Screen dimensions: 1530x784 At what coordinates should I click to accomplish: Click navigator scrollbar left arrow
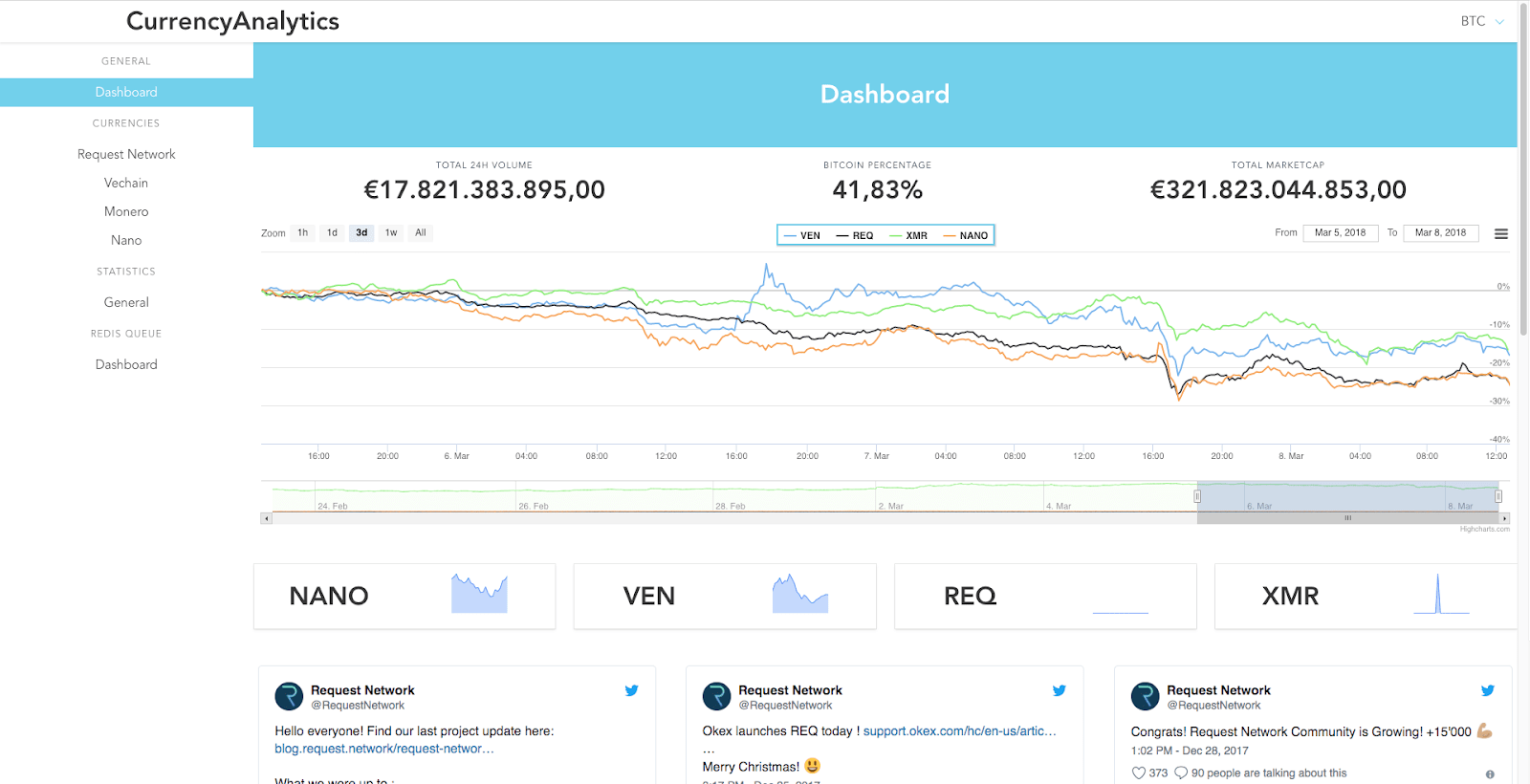point(266,518)
